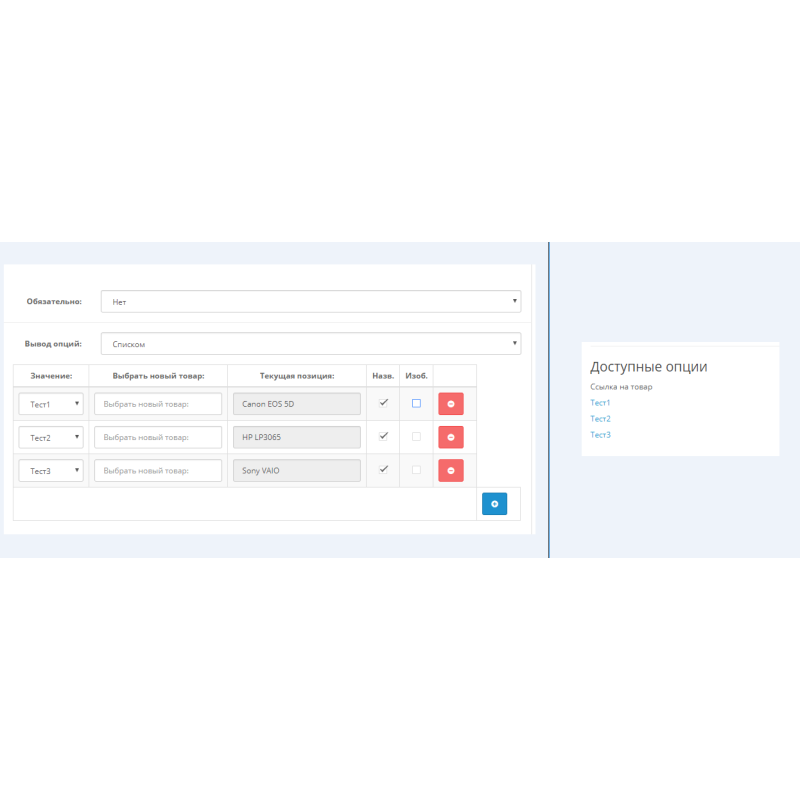800x800 pixels.
Task: Change selection in the Тест3 dropdown
Action: pyautogui.click(x=50, y=470)
